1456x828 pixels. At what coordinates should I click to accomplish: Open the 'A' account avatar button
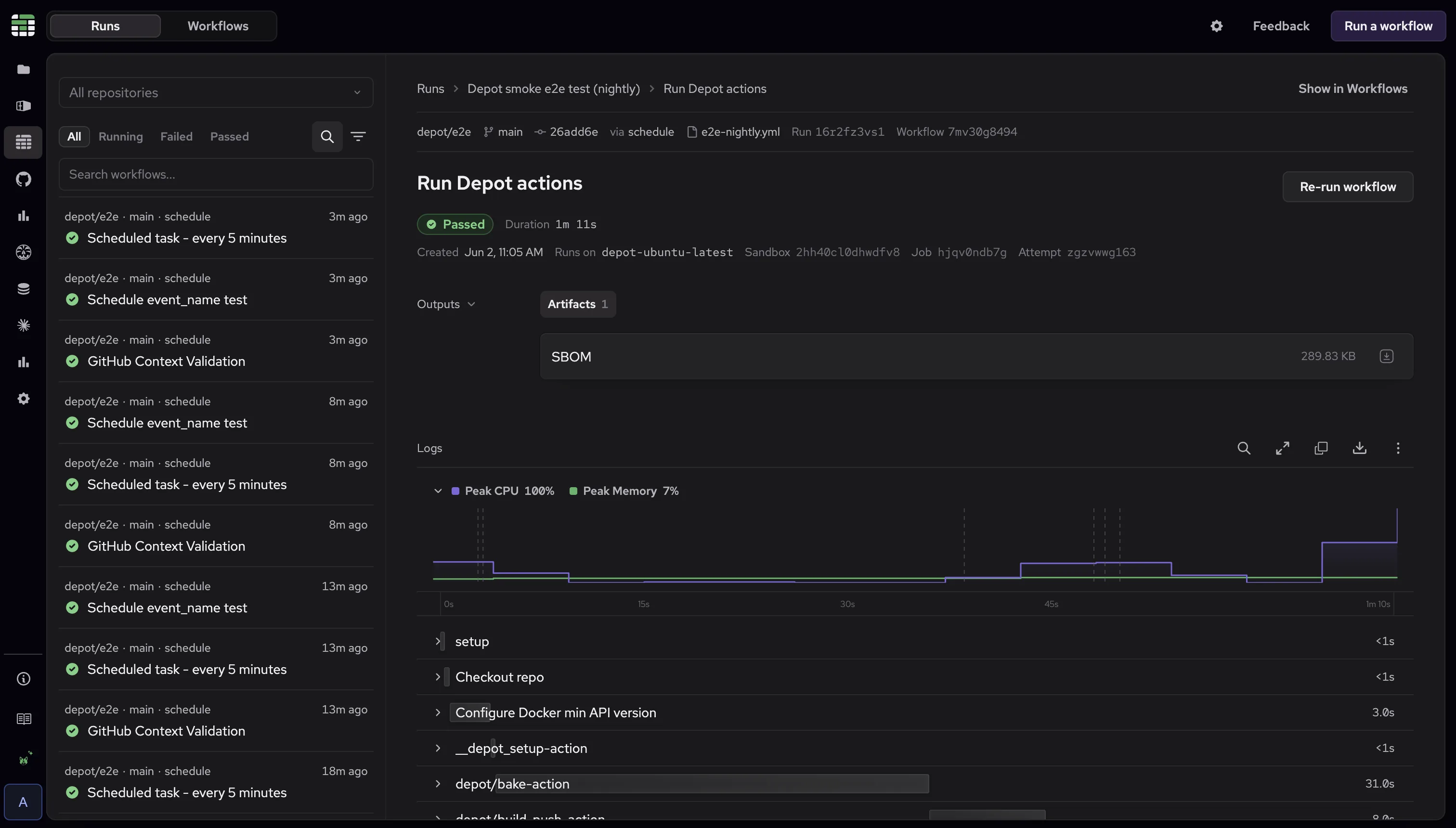23,802
